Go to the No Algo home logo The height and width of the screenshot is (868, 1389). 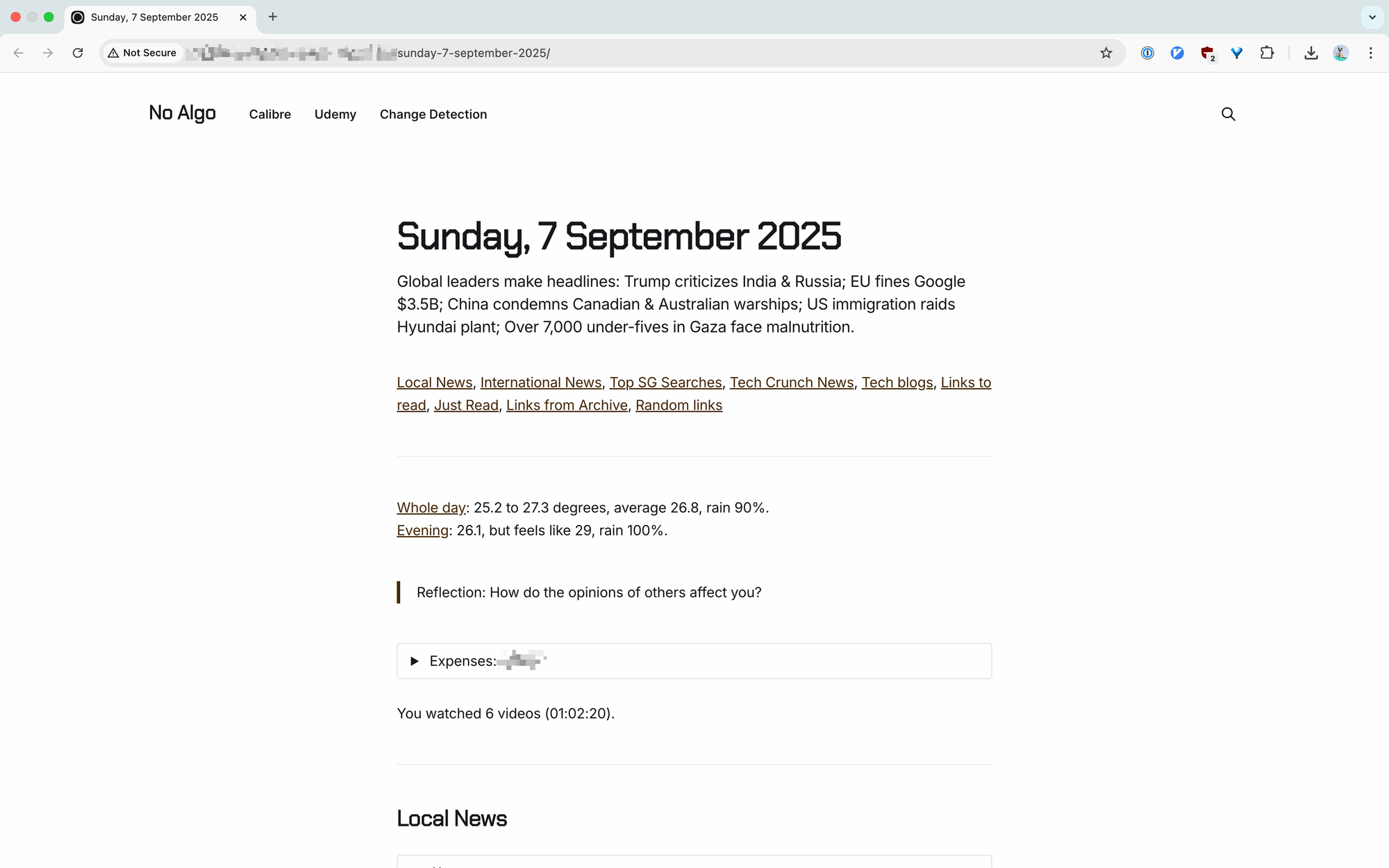click(x=182, y=113)
